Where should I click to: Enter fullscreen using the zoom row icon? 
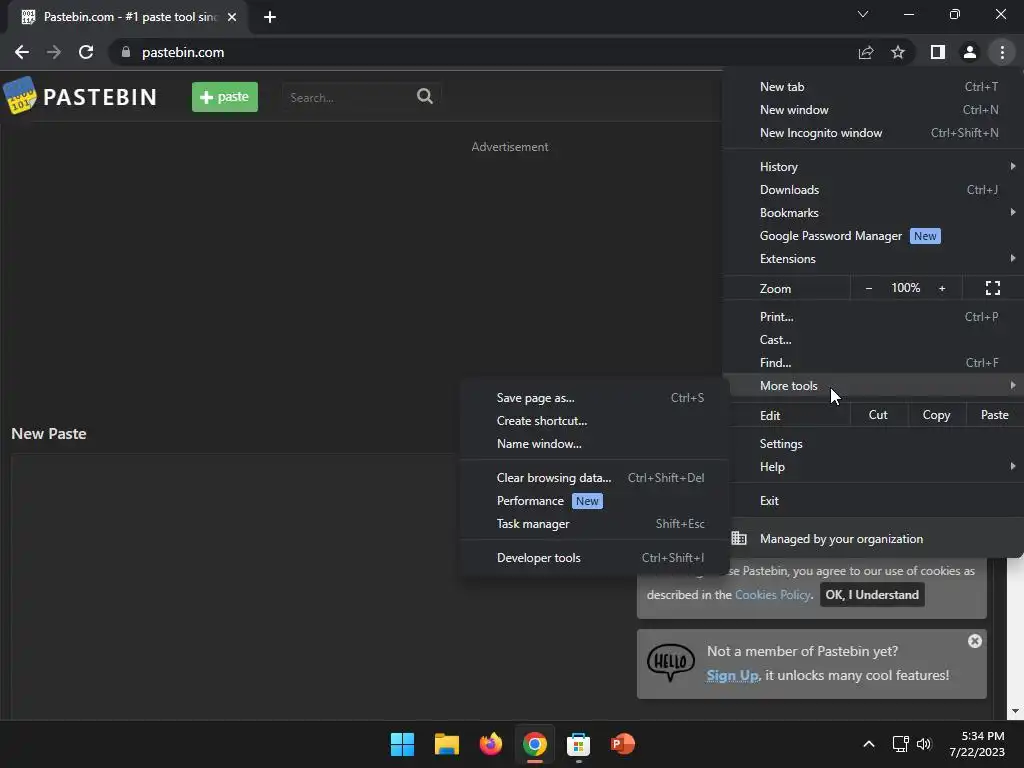pyautogui.click(x=993, y=288)
